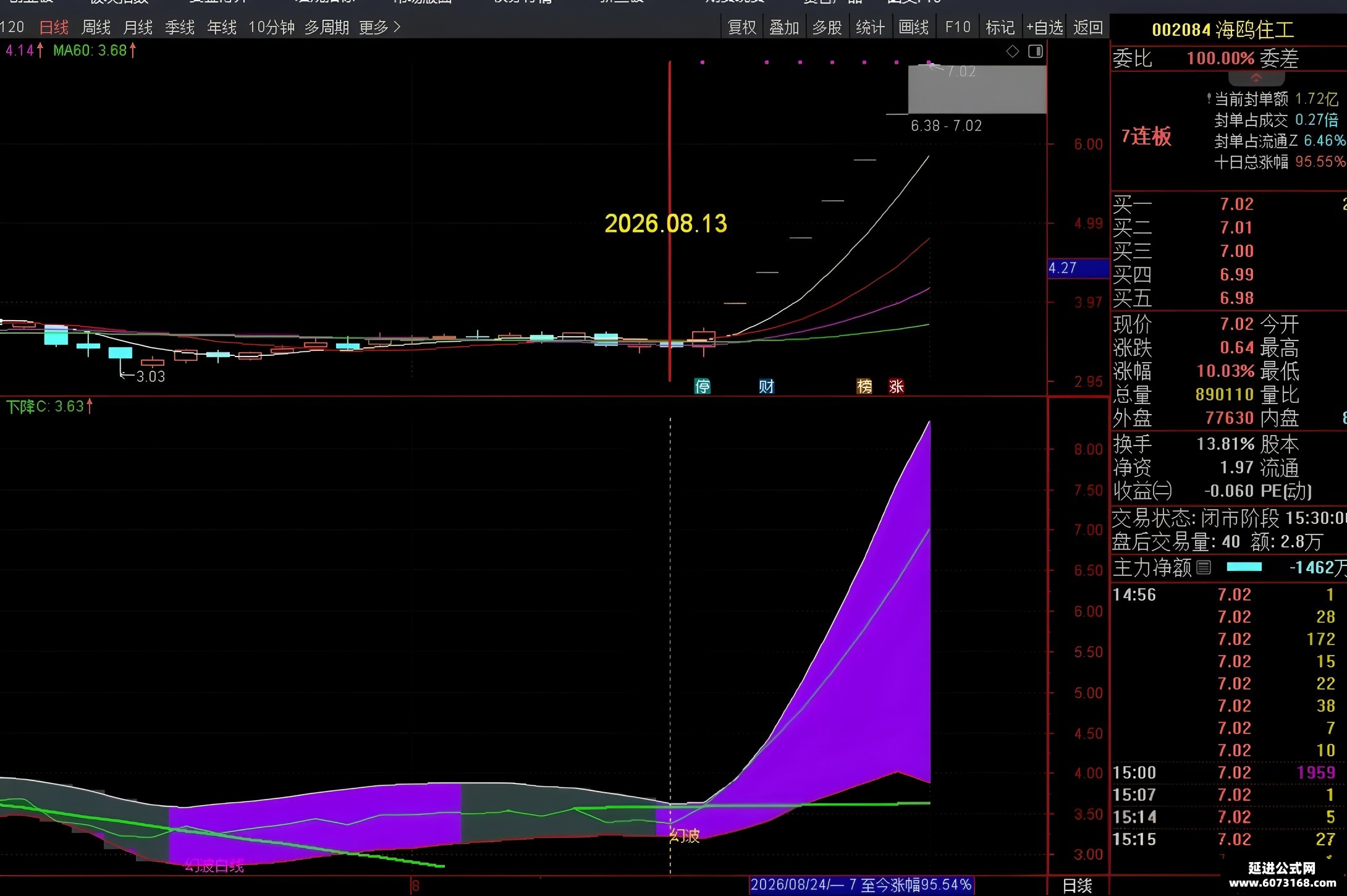Switch to the 周线 weekly chart
The image size is (1347, 896).
click(x=96, y=27)
